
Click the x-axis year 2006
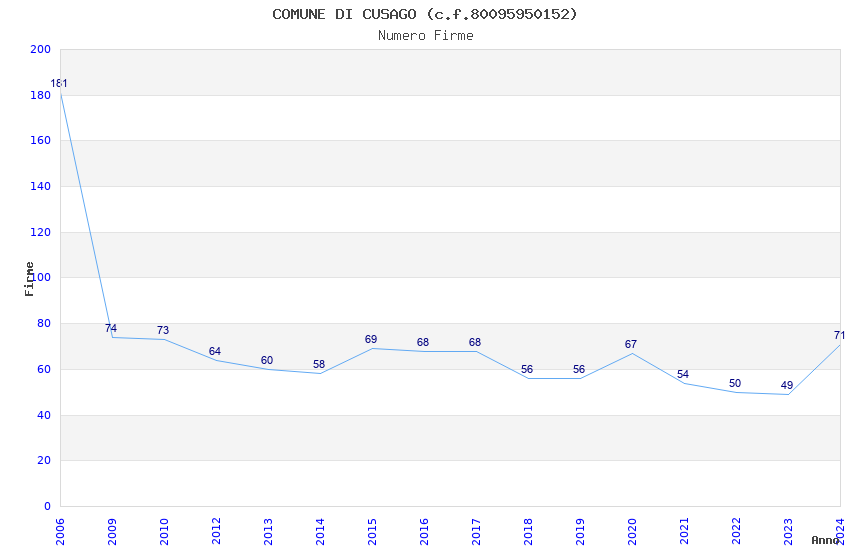point(60,532)
